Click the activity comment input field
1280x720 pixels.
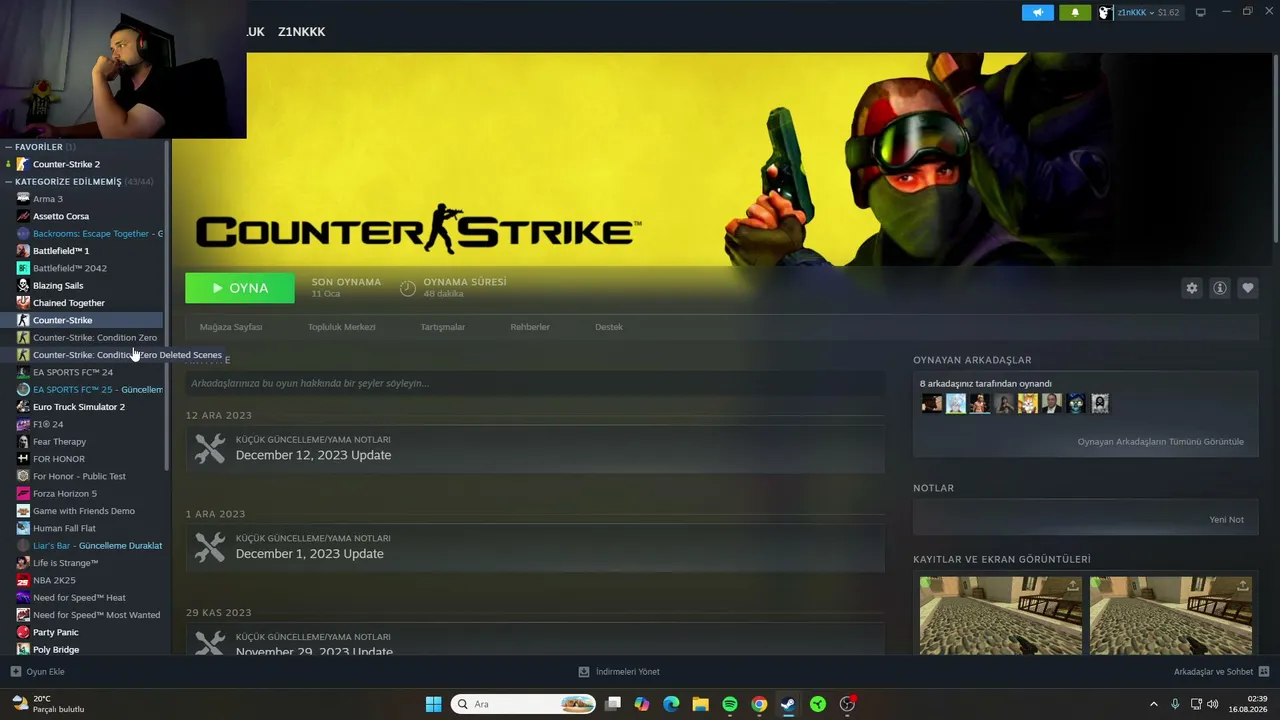pos(535,383)
